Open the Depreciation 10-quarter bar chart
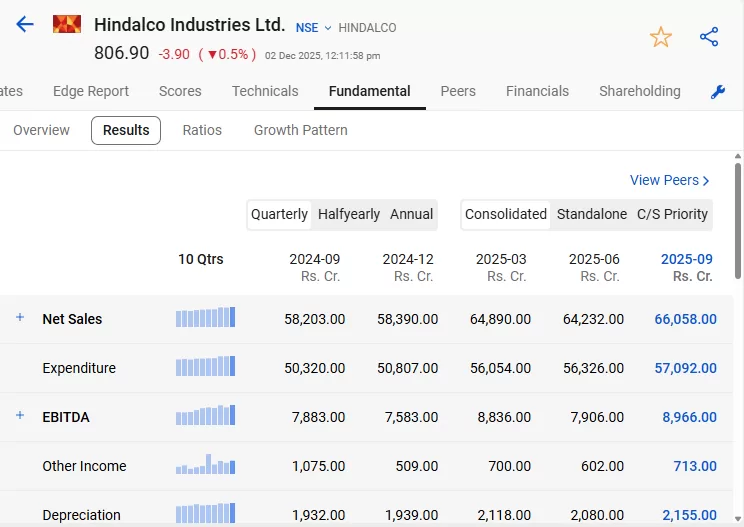This screenshot has width=744, height=527. coord(205,513)
